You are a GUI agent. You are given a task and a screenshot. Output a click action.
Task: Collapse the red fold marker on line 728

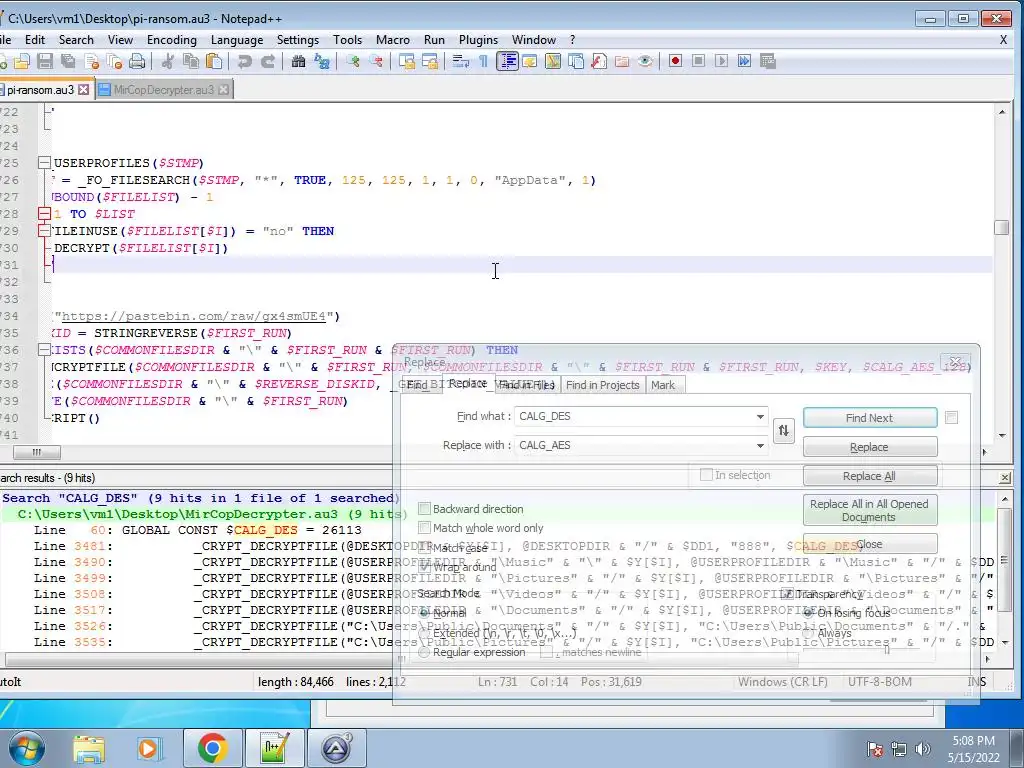coord(44,214)
